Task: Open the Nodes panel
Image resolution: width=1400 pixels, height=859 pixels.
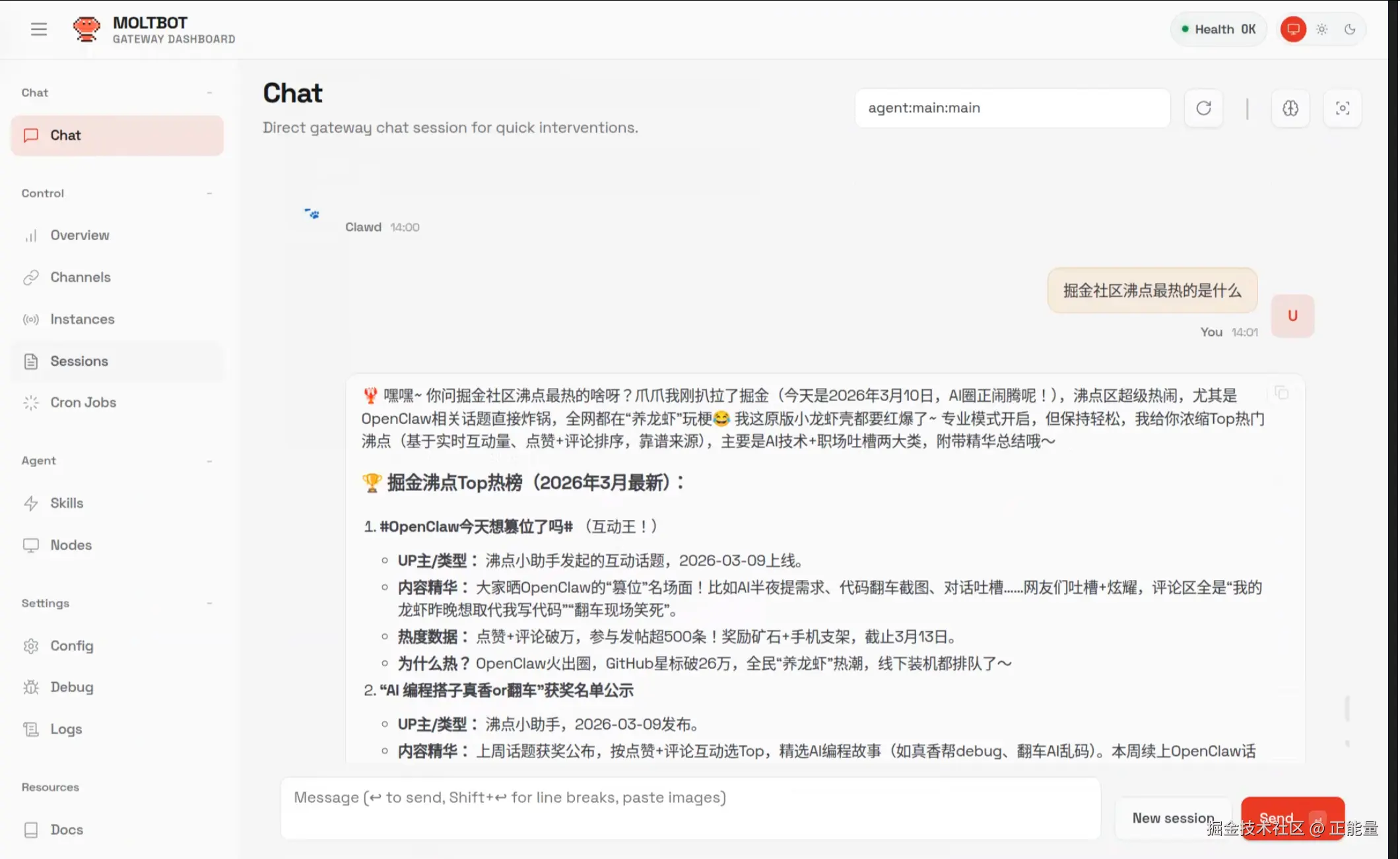Action: point(70,545)
